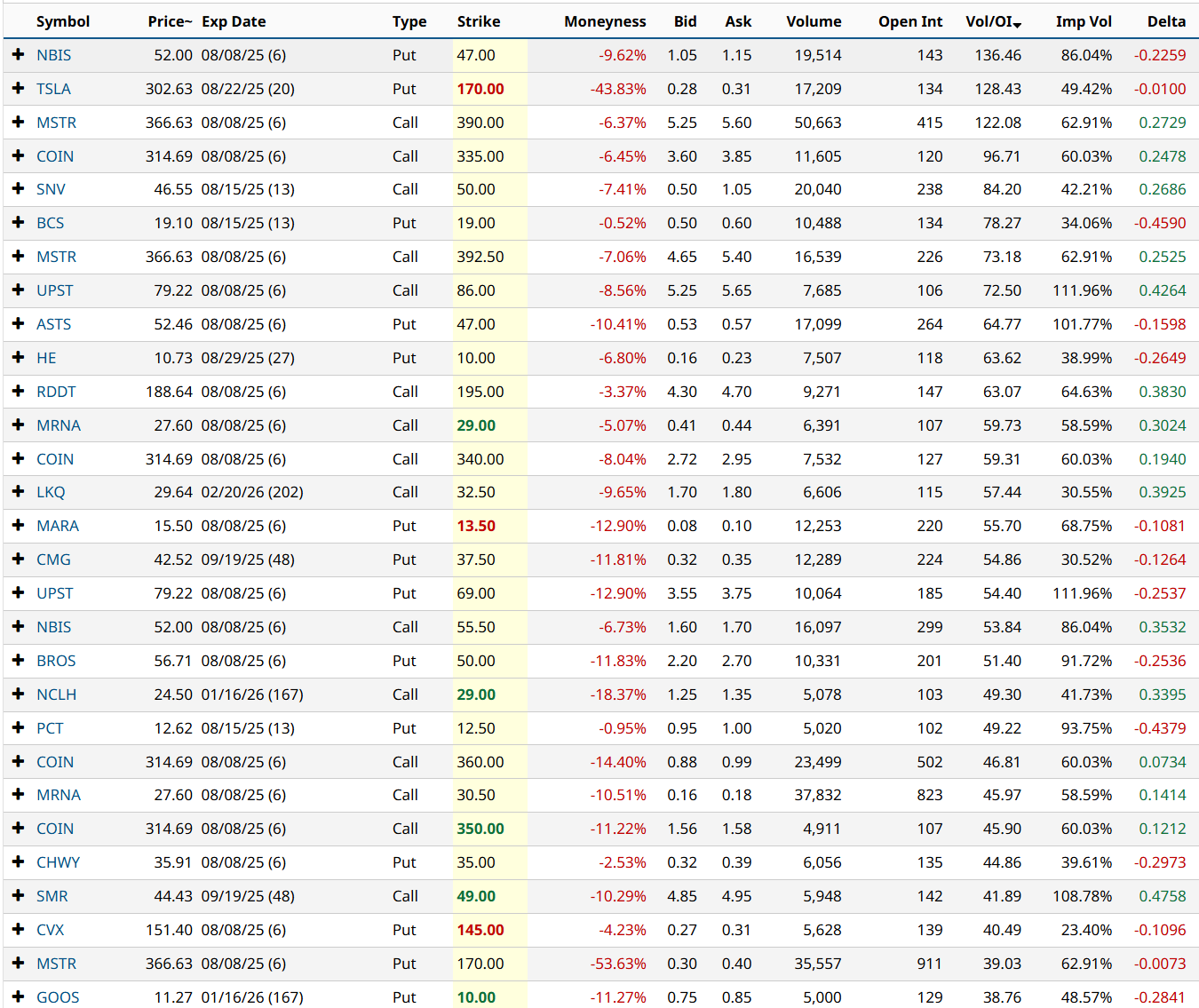
Task: Sort table by Symbol column header
Action: point(63,22)
